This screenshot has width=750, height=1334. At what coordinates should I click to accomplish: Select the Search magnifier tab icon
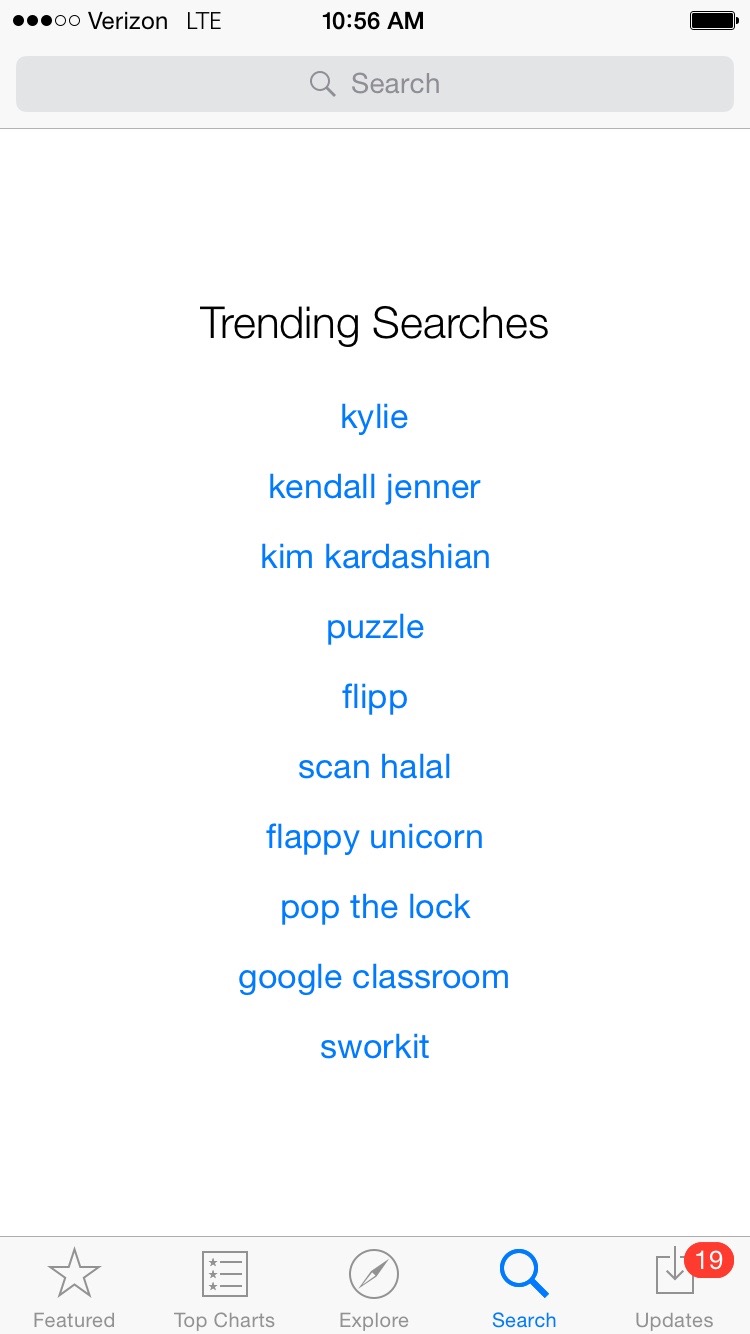[523, 1274]
